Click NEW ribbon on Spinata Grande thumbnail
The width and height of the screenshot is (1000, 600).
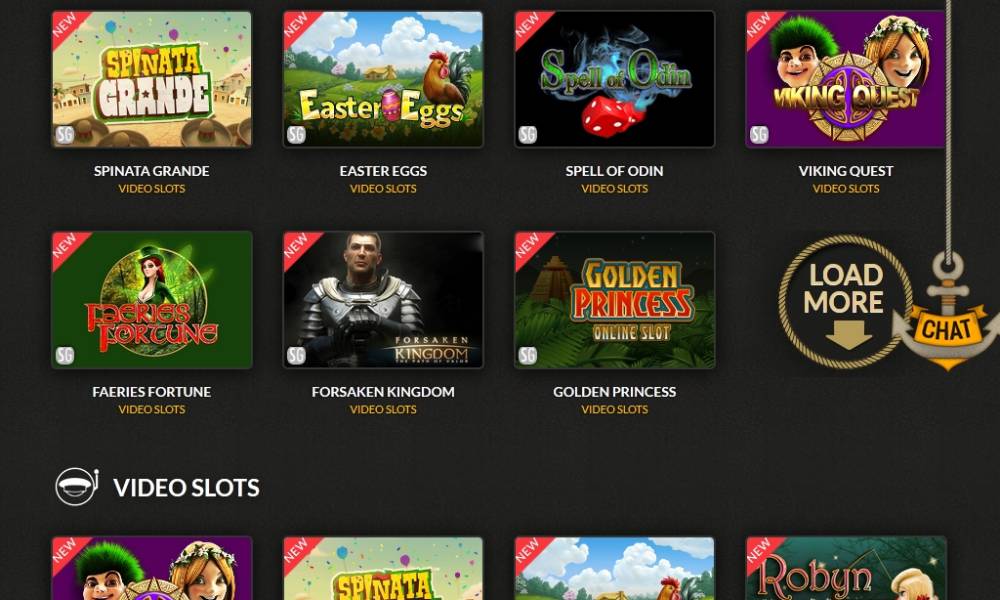click(66, 26)
